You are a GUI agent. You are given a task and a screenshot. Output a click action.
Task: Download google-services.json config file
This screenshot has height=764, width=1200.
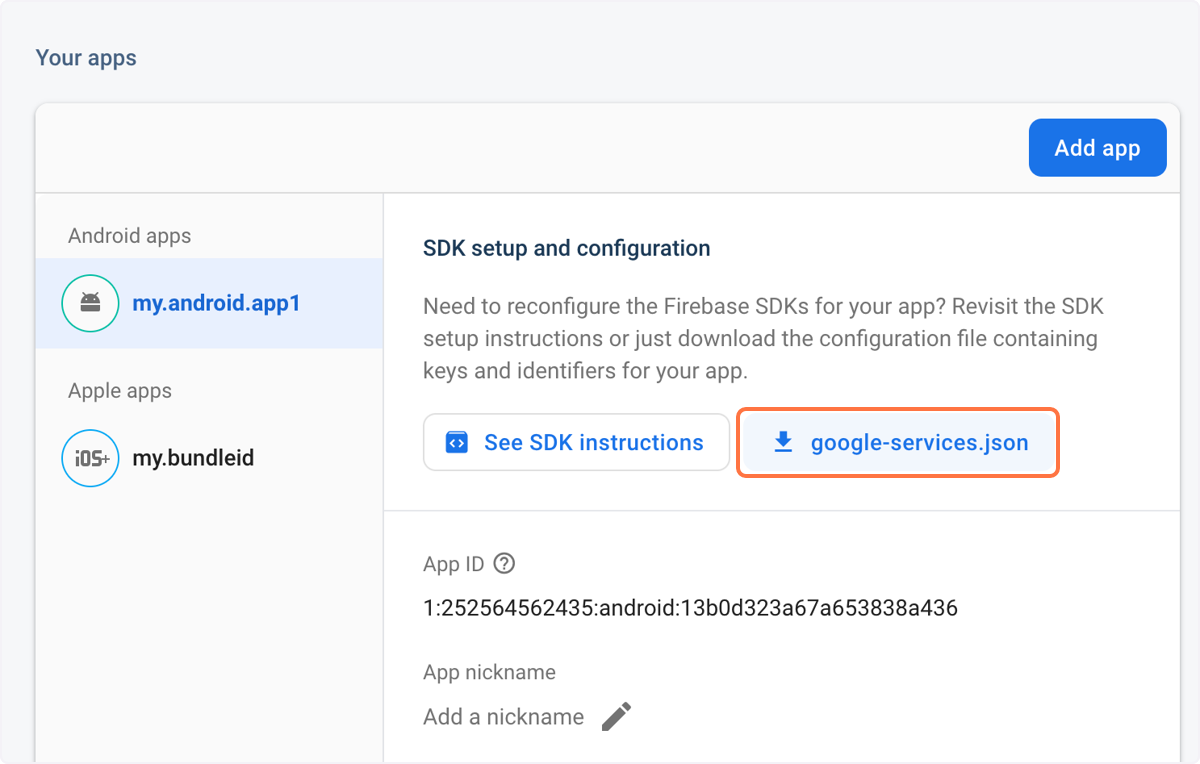898,442
